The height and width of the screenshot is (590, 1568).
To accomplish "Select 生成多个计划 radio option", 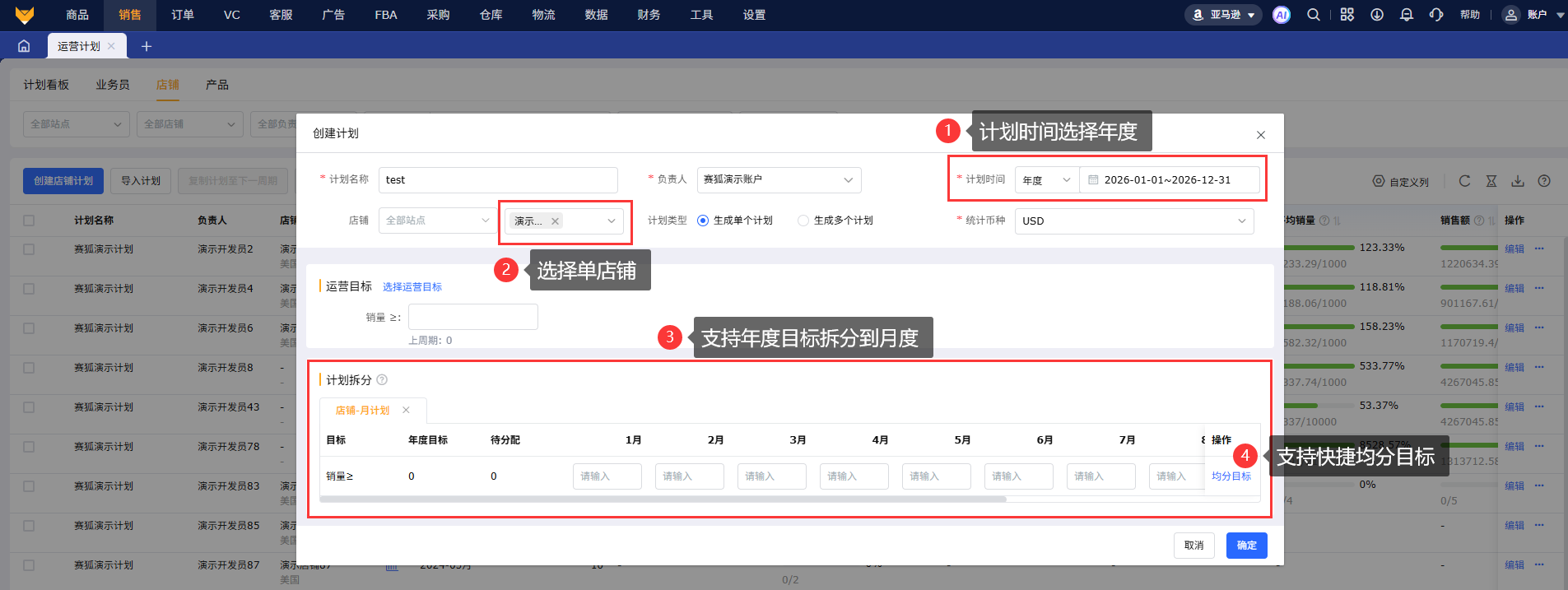I will tap(803, 221).
